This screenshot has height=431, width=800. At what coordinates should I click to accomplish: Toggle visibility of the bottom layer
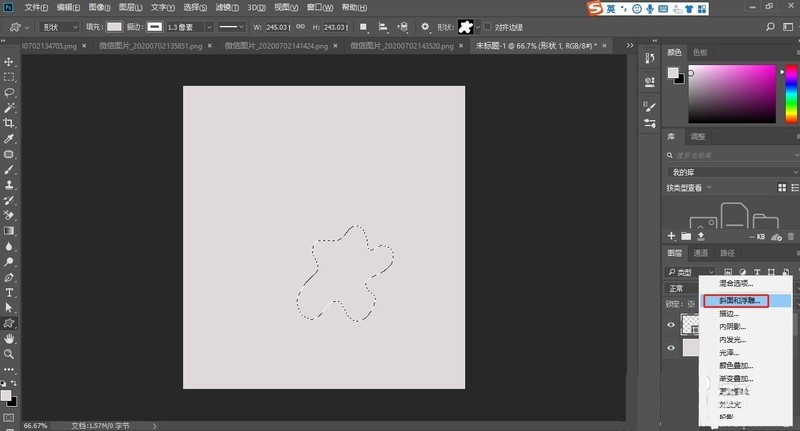tap(671, 349)
